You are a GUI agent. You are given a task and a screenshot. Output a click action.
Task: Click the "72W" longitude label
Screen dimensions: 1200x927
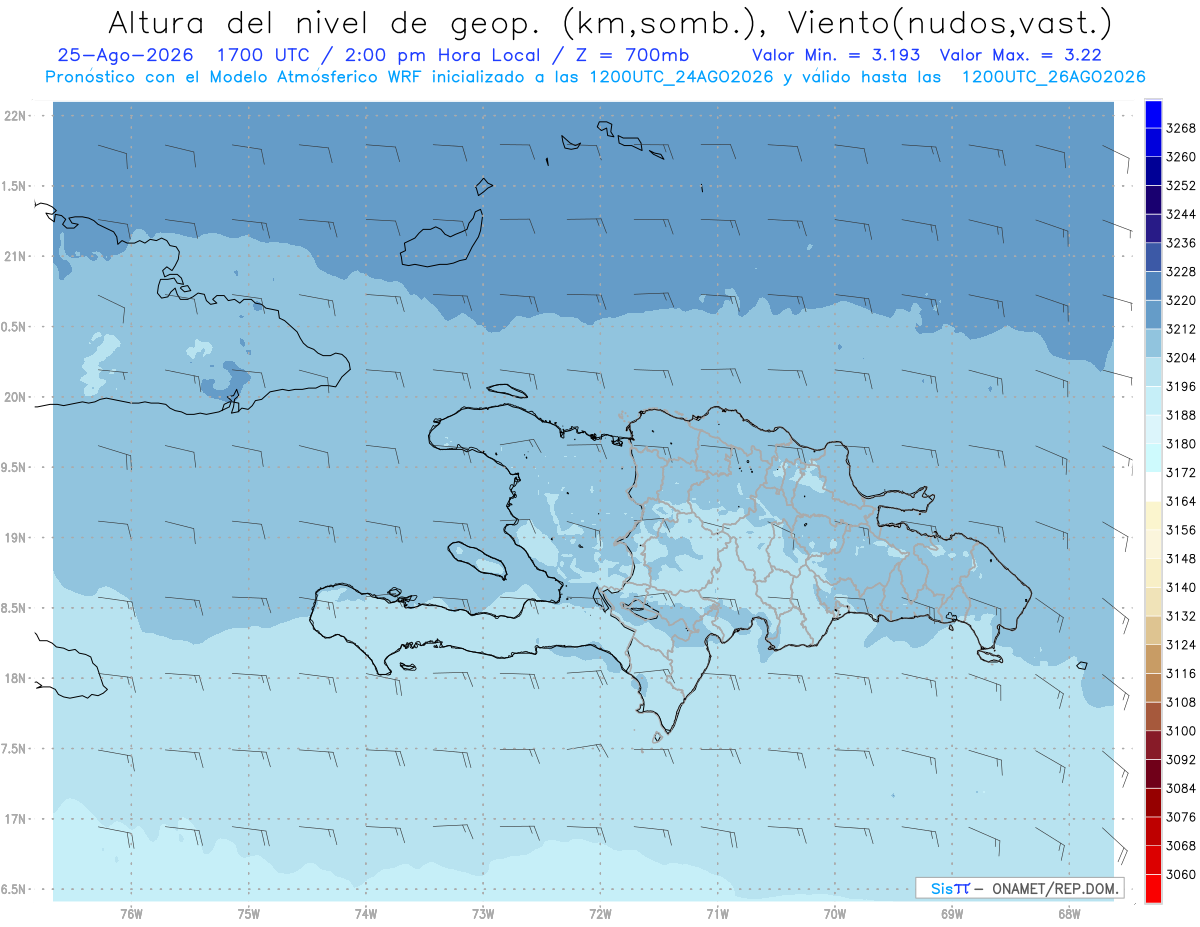tap(600, 913)
